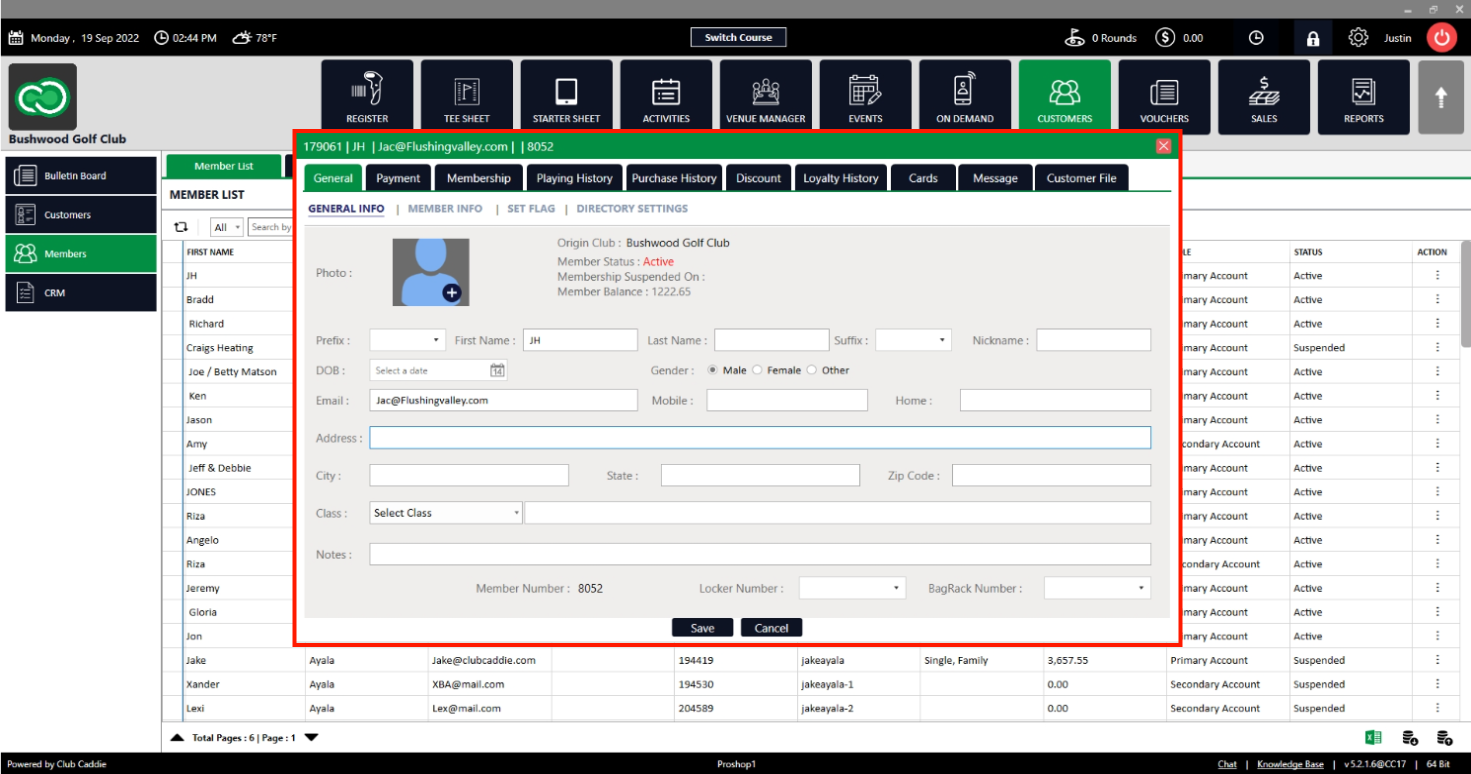Open the Tee Sheet module
1471x774 pixels.
point(467,97)
